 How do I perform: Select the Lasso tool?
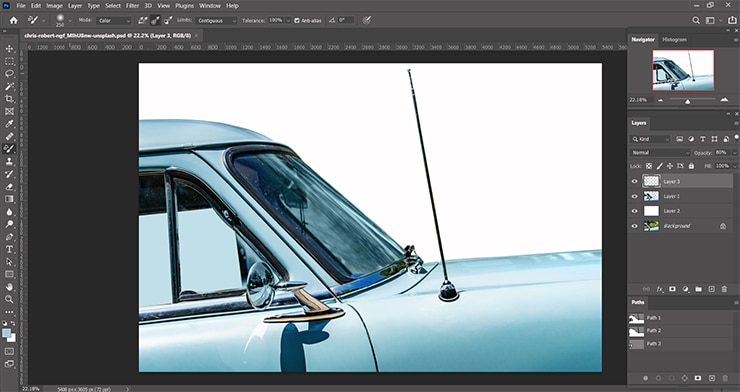coord(9,74)
